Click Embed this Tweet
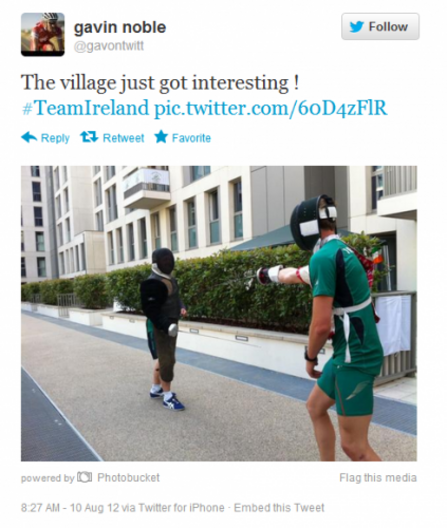This screenshot has width=447, height=528. pyautogui.click(x=279, y=507)
